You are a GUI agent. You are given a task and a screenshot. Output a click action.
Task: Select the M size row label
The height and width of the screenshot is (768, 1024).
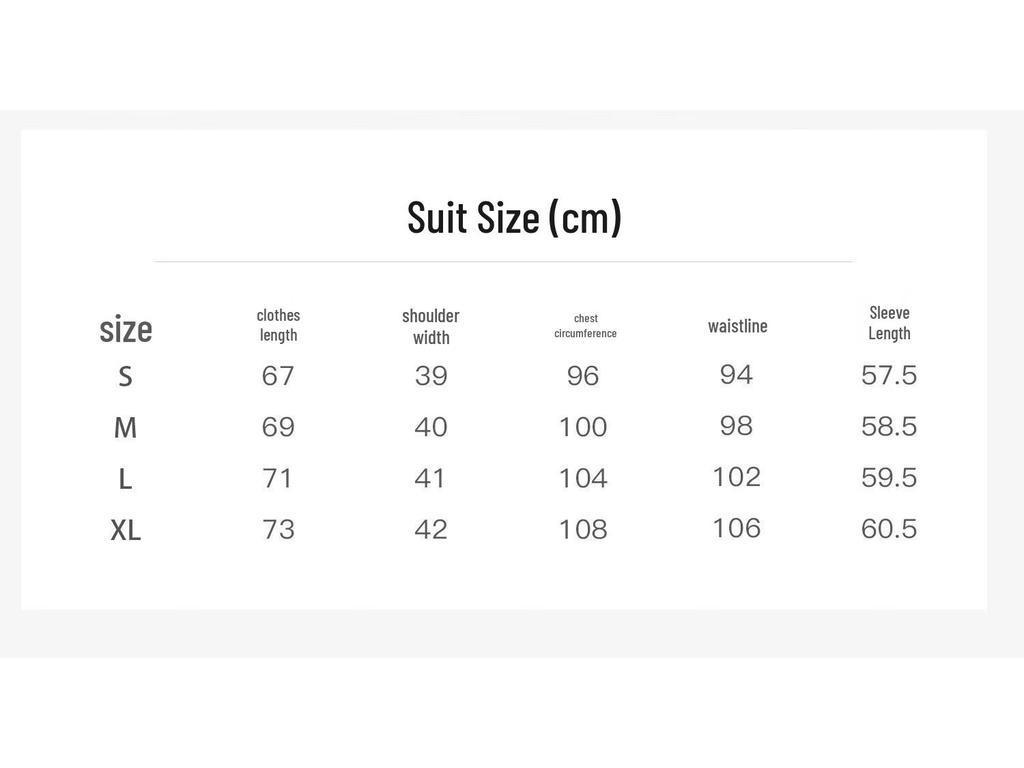point(125,428)
